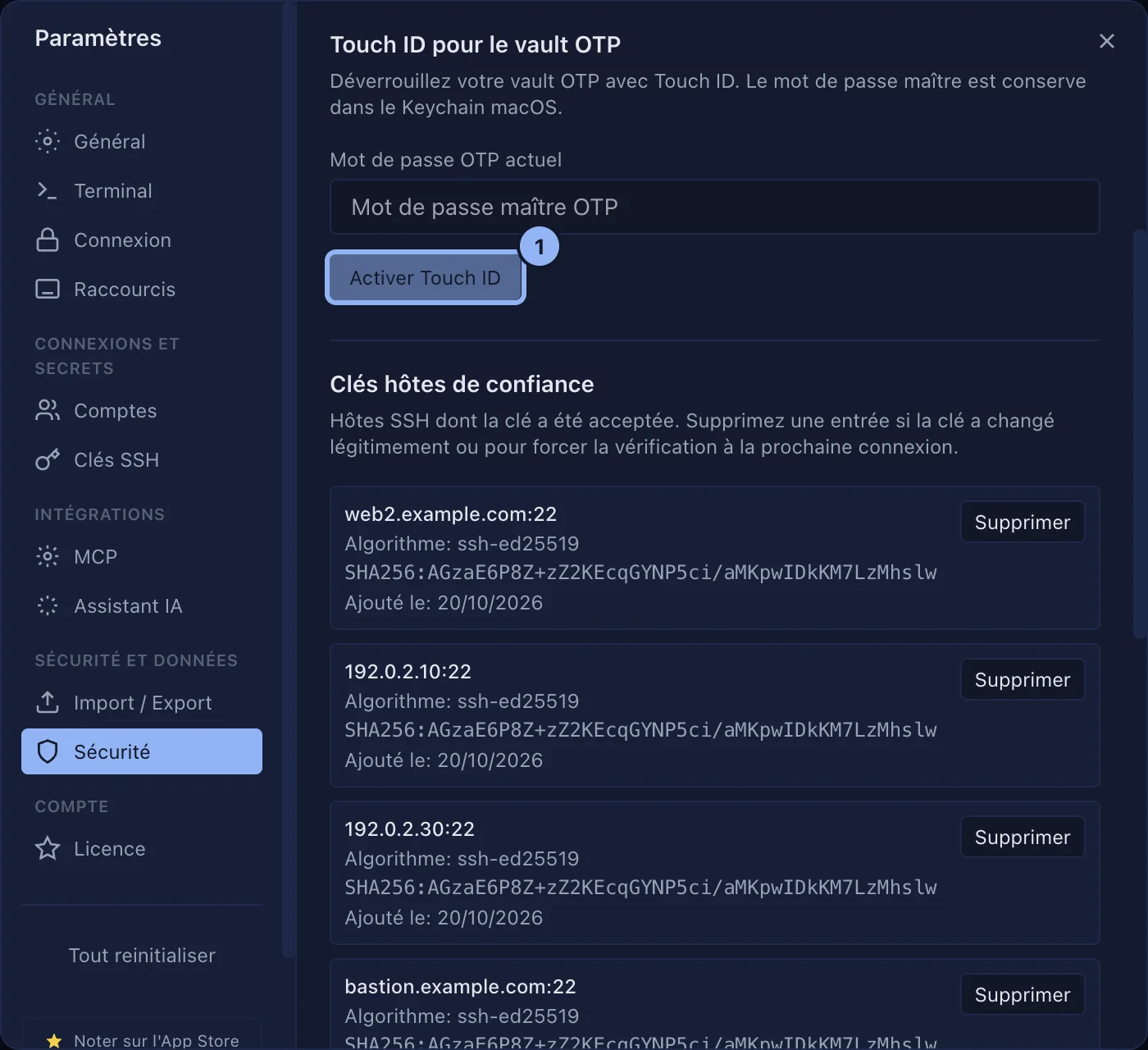Click the SHA256 fingerprint of 192.0.2.10:22

640,729
